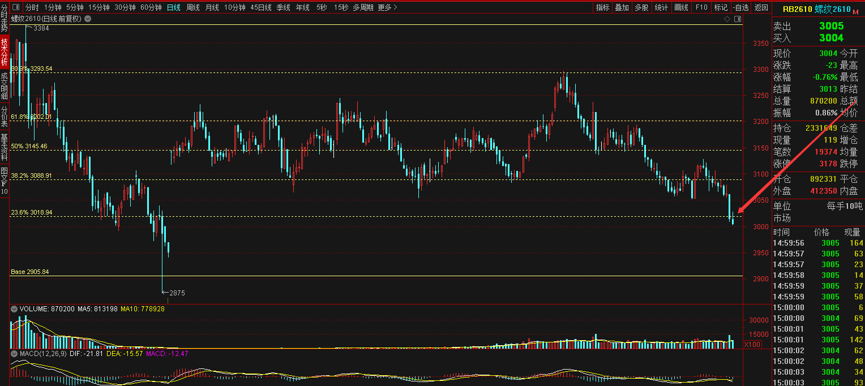Select the 15秒 period
Screen dimensions: 865x386
(341, 8)
